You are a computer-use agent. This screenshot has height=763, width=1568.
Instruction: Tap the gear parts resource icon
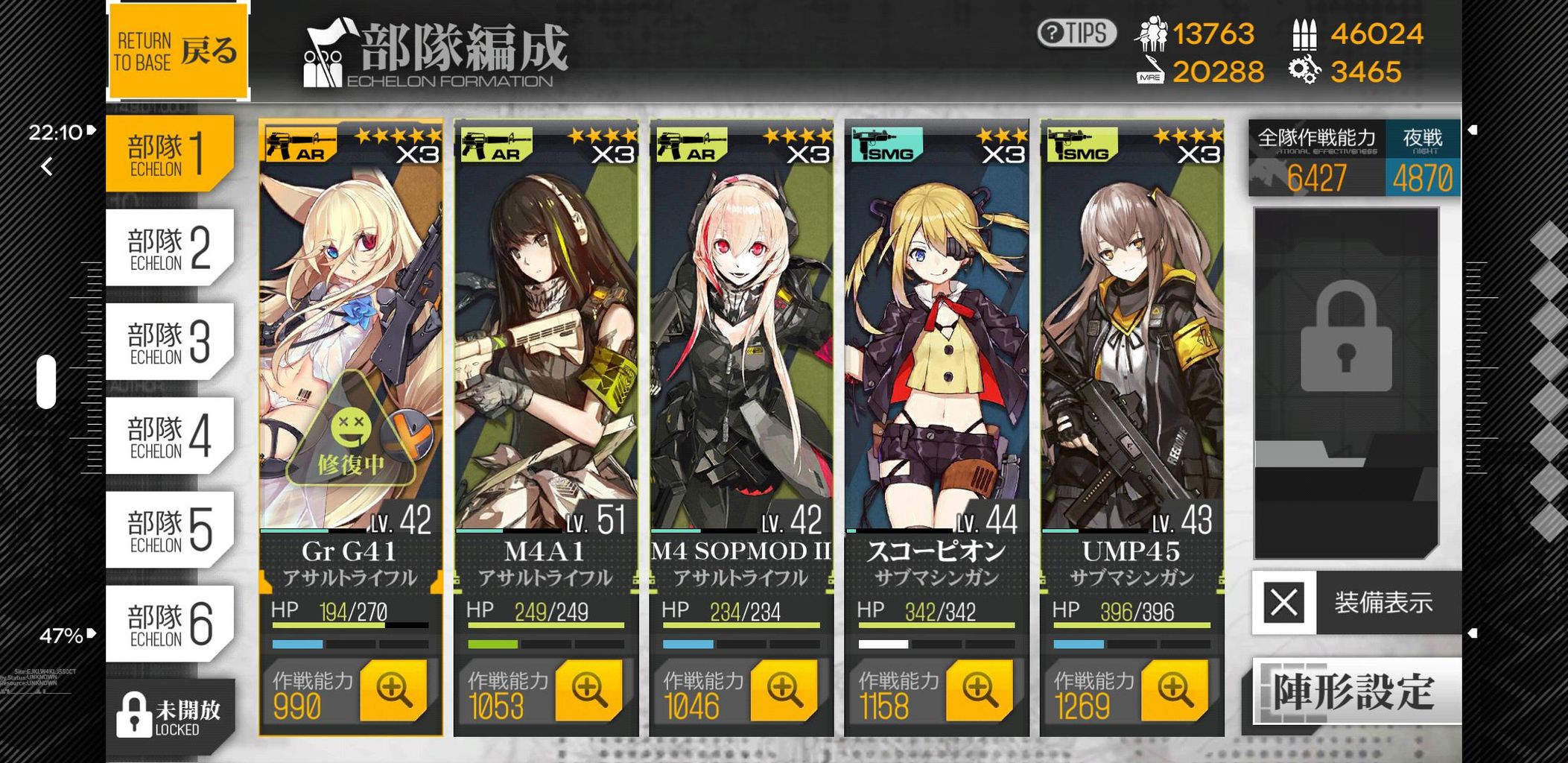pos(1304,72)
